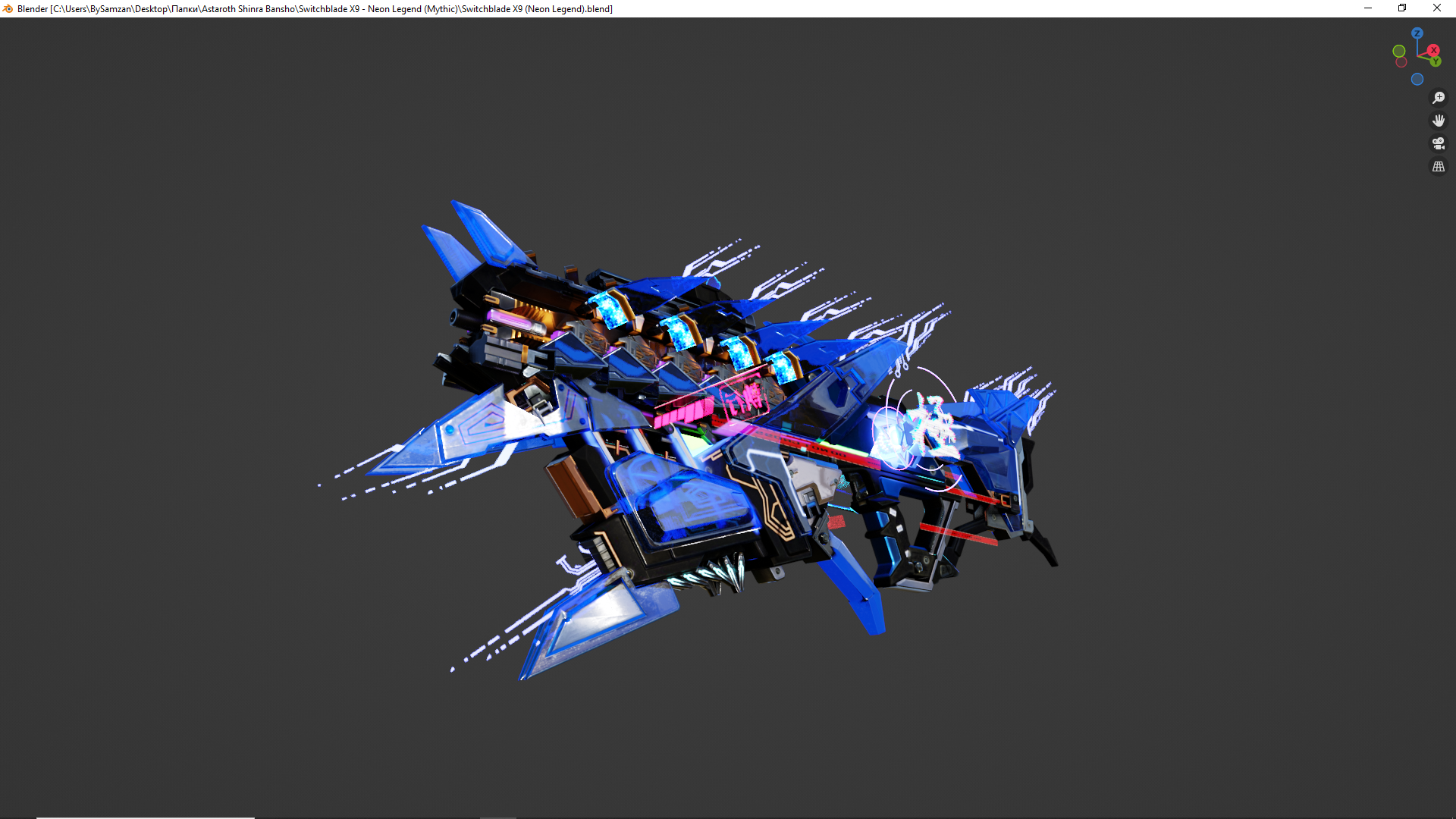This screenshot has height=819, width=1456.
Task: Click unlabeled negative X dark red gizmo circle
Action: [1401, 62]
